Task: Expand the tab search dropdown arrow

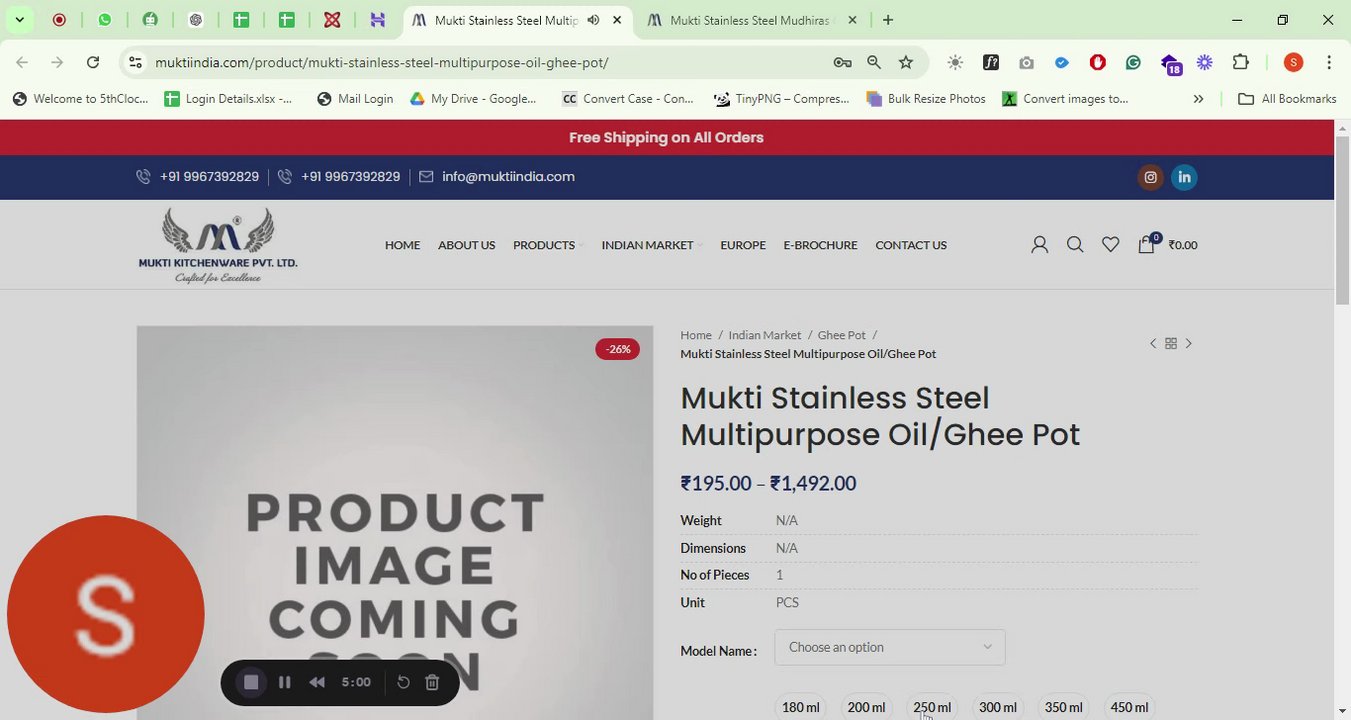Action: [x=19, y=20]
